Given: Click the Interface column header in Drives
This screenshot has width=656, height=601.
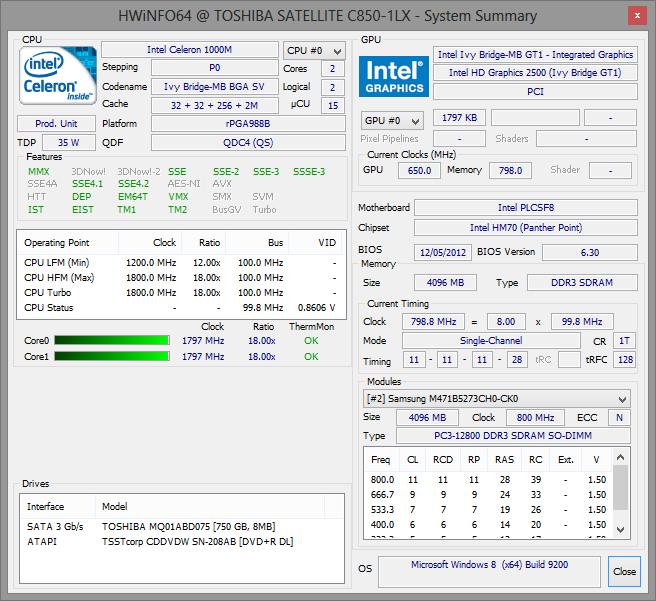Looking at the screenshot, I should 58,507.
